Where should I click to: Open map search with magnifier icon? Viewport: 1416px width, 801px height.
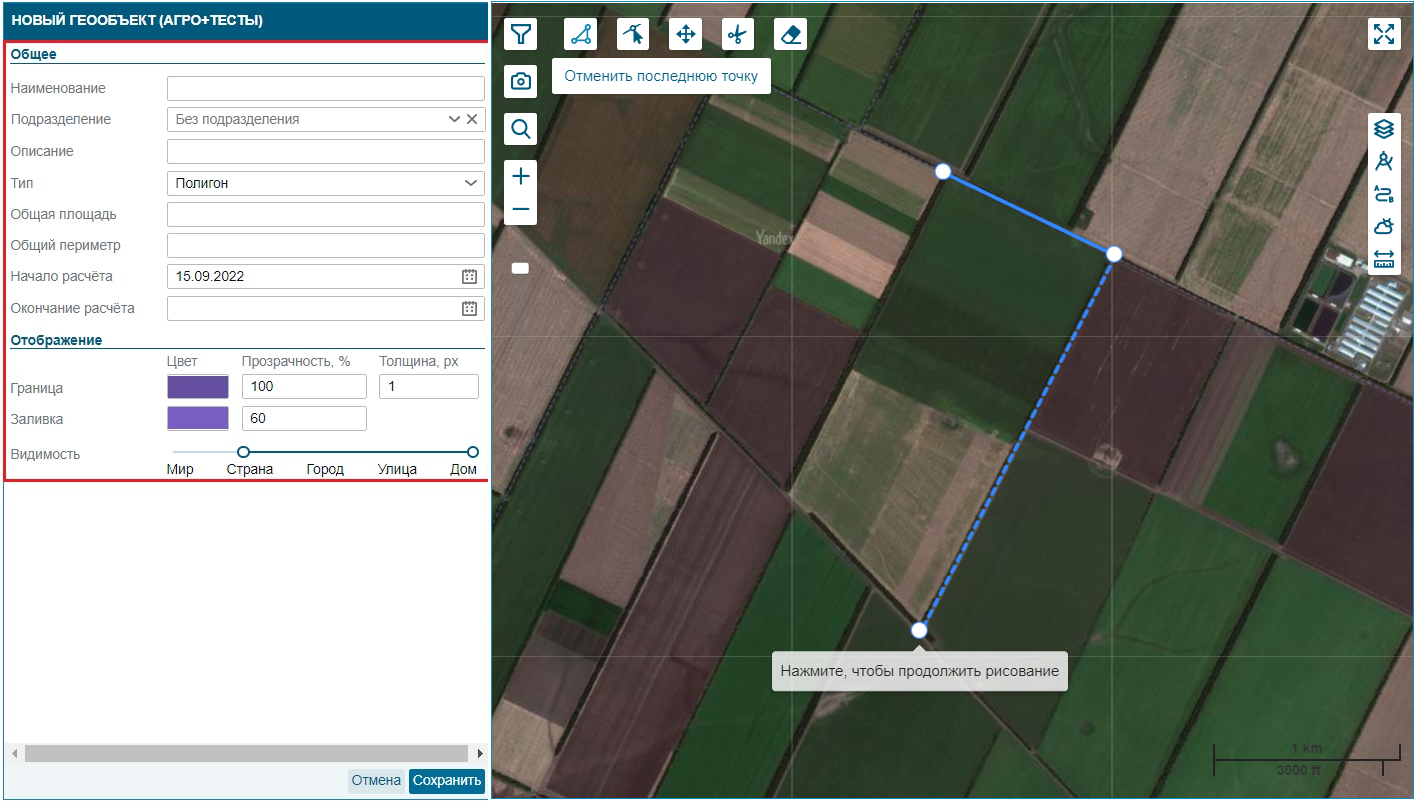(521, 129)
